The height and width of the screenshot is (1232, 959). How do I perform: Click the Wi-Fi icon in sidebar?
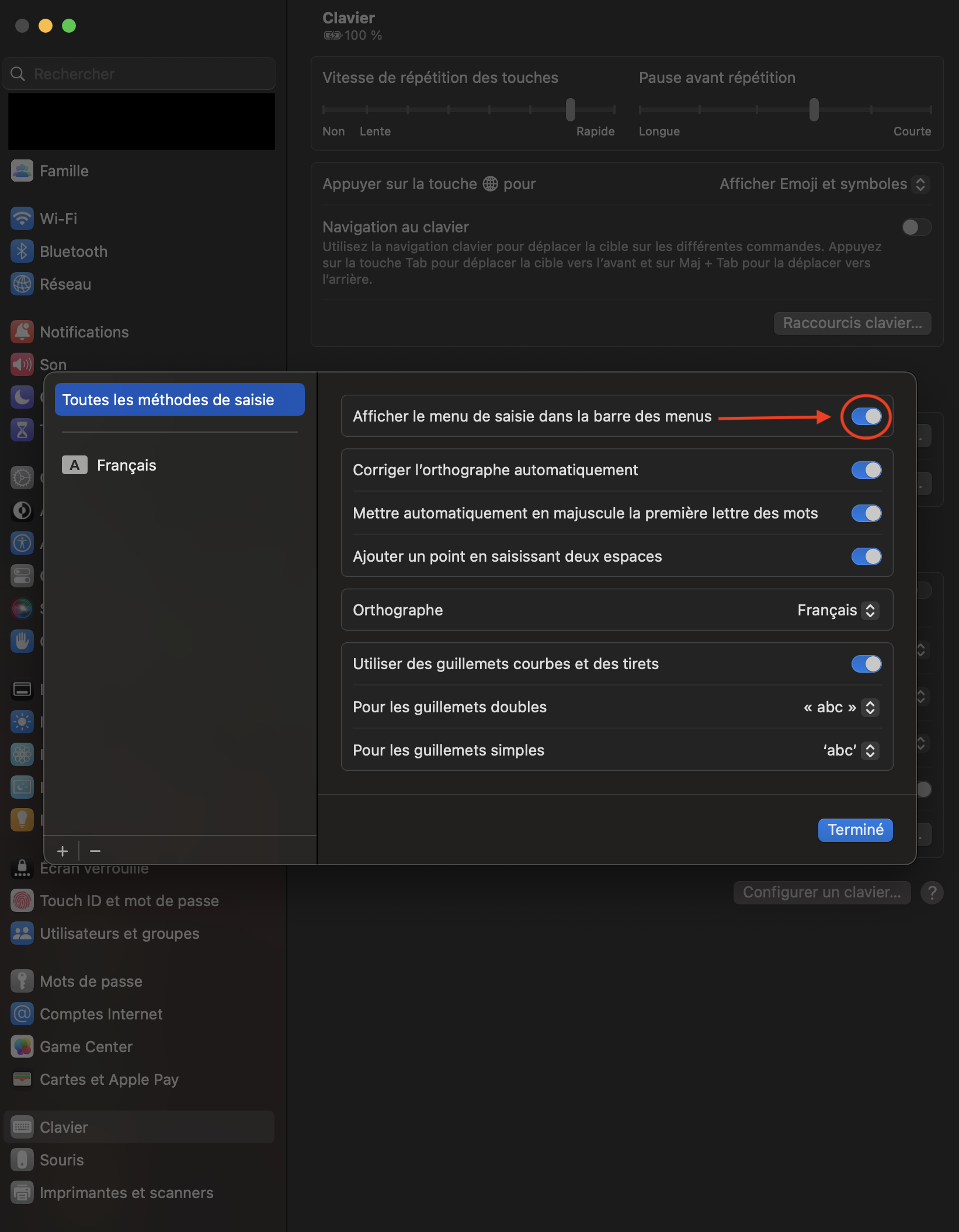pyautogui.click(x=22, y=219)
